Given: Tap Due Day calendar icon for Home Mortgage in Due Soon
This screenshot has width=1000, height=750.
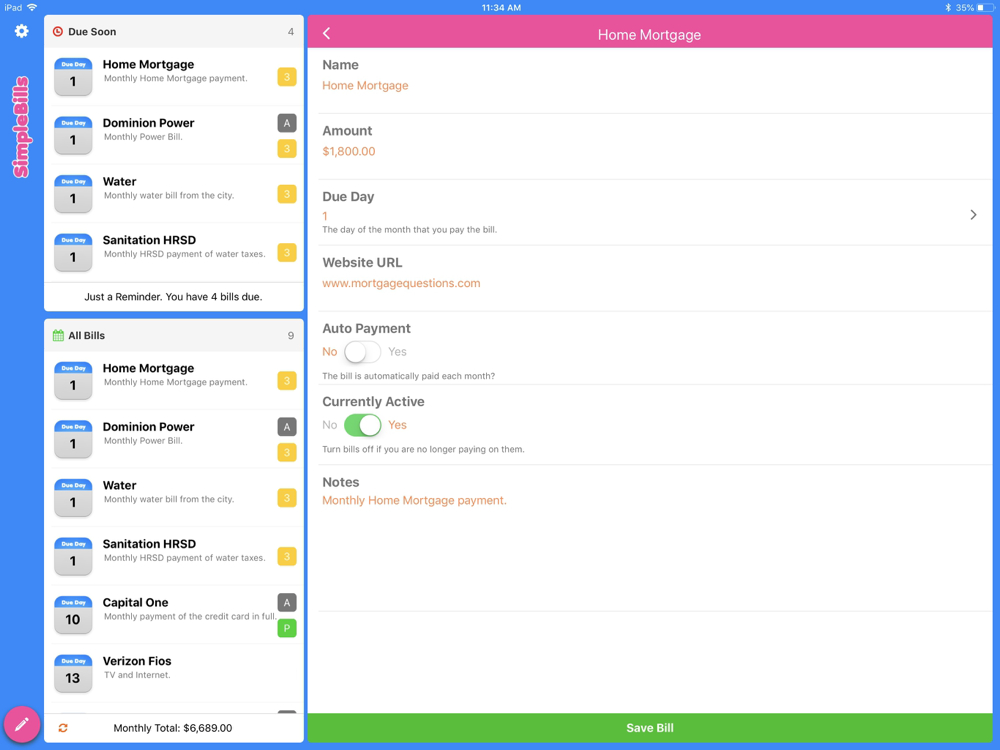Looking at the screenshot, I should pos(73,77).
